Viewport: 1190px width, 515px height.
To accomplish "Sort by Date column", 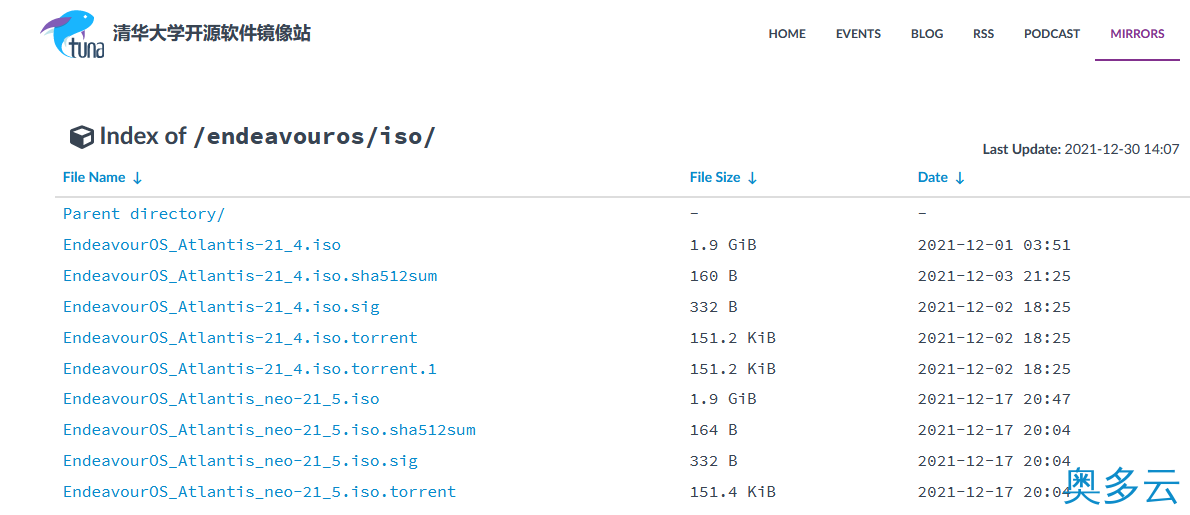I will point(941,177).
